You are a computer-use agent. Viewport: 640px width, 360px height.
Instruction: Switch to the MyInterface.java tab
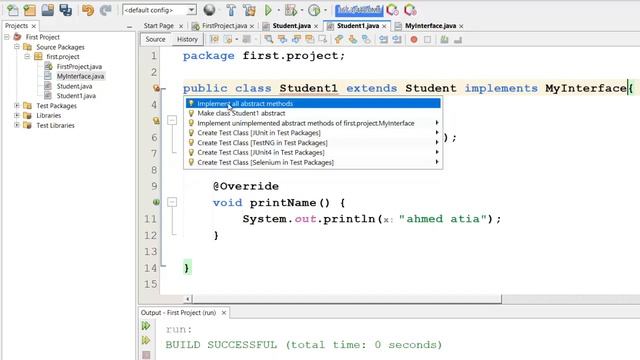tap(431, 26)
